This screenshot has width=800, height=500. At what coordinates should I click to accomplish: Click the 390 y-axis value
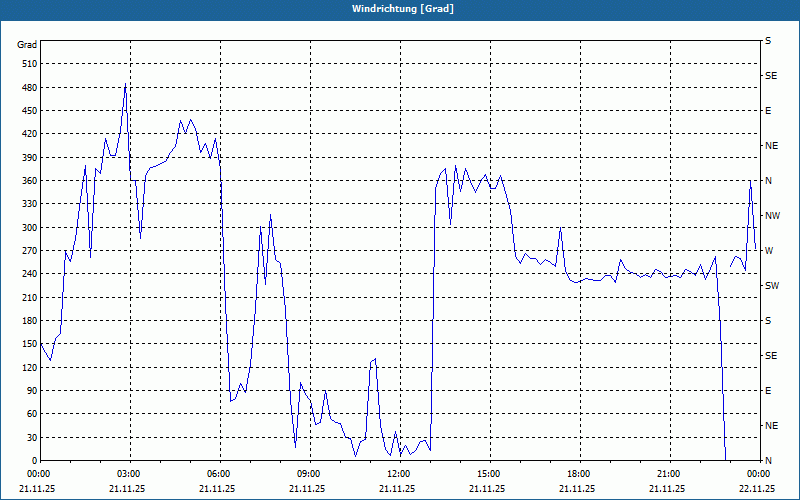pos(30,157)
